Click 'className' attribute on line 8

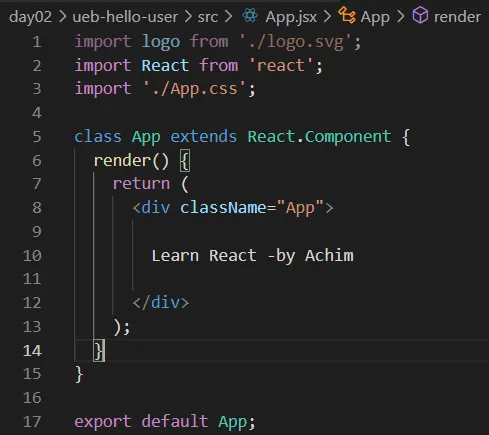(223, 208)
